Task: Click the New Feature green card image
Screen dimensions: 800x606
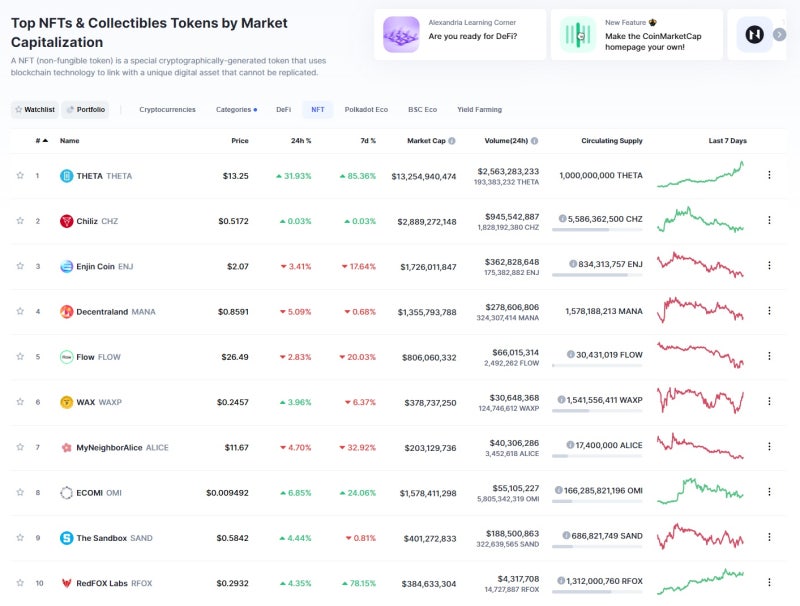Action: 578,35
